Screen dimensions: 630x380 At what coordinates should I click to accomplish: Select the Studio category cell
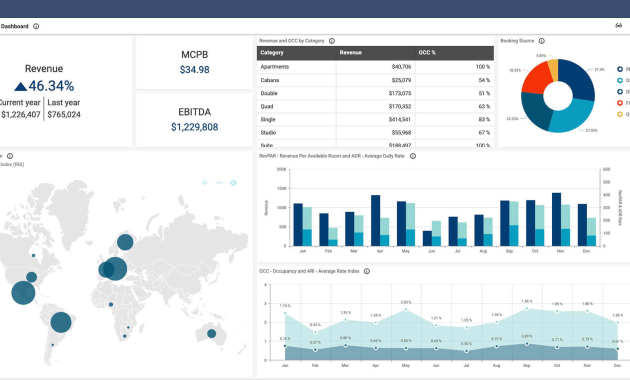[296, 133]
